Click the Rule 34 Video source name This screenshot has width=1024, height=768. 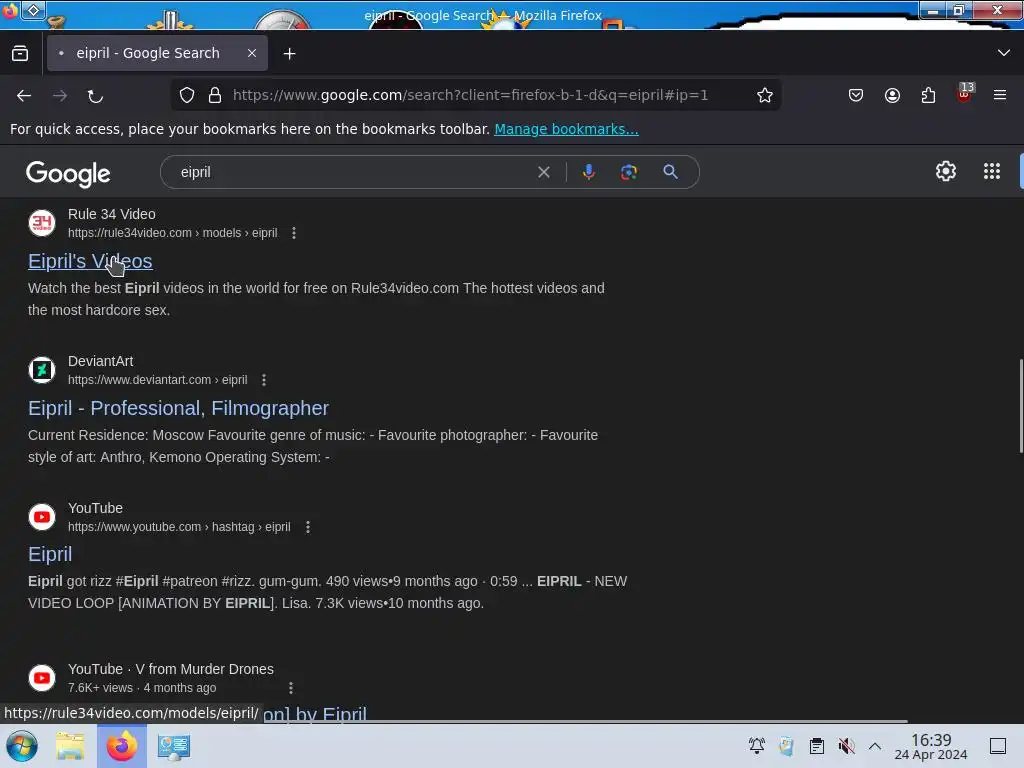click(x=112, y=214)
